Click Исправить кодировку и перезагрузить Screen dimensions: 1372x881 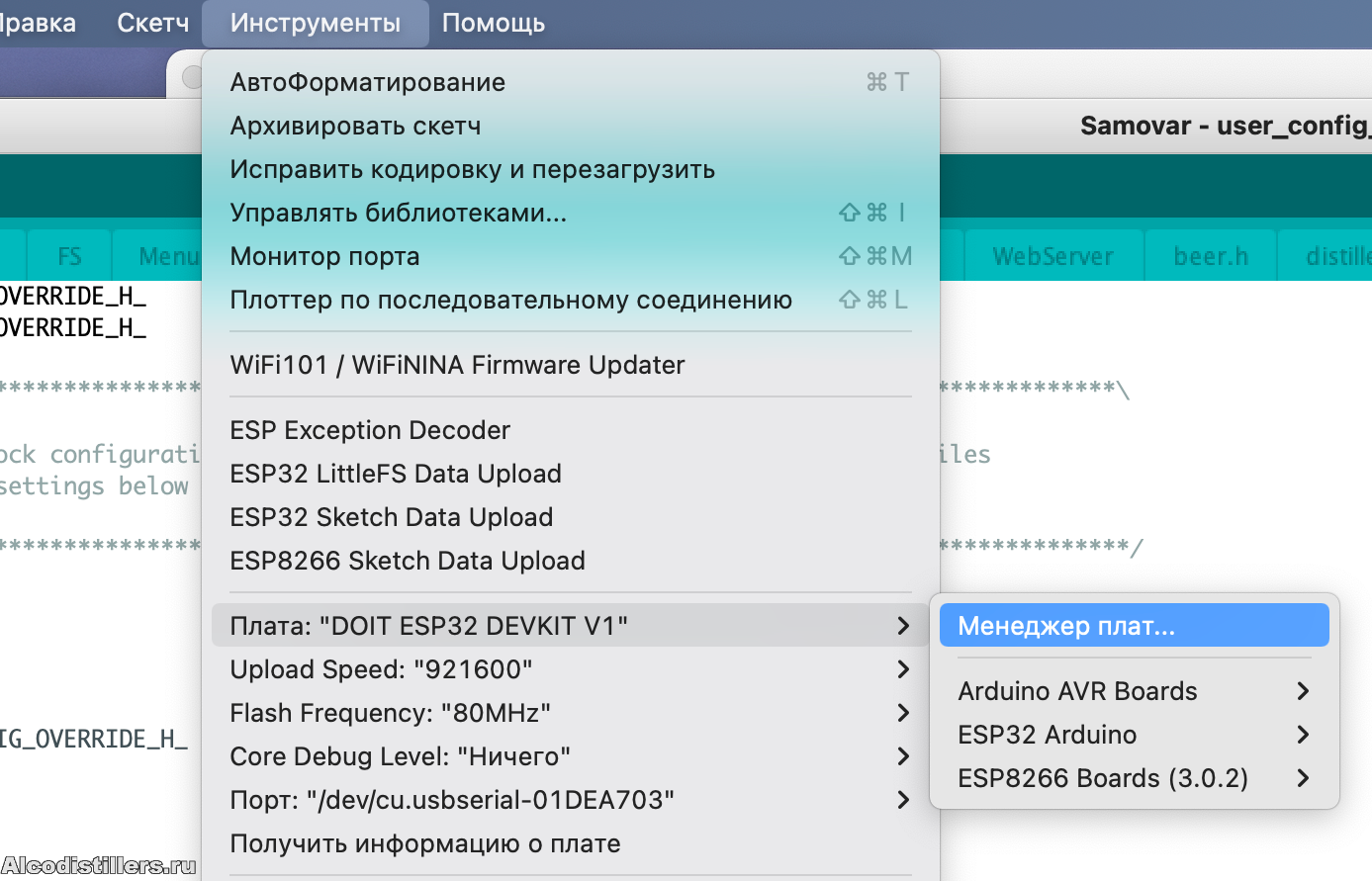570,169
